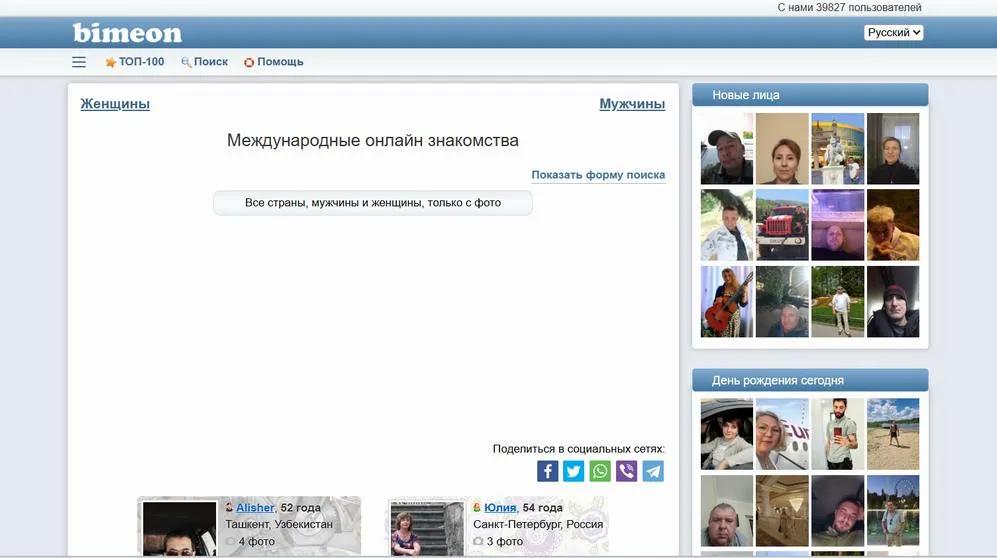Expand search via Показать форму поиска

coord(598,175)
